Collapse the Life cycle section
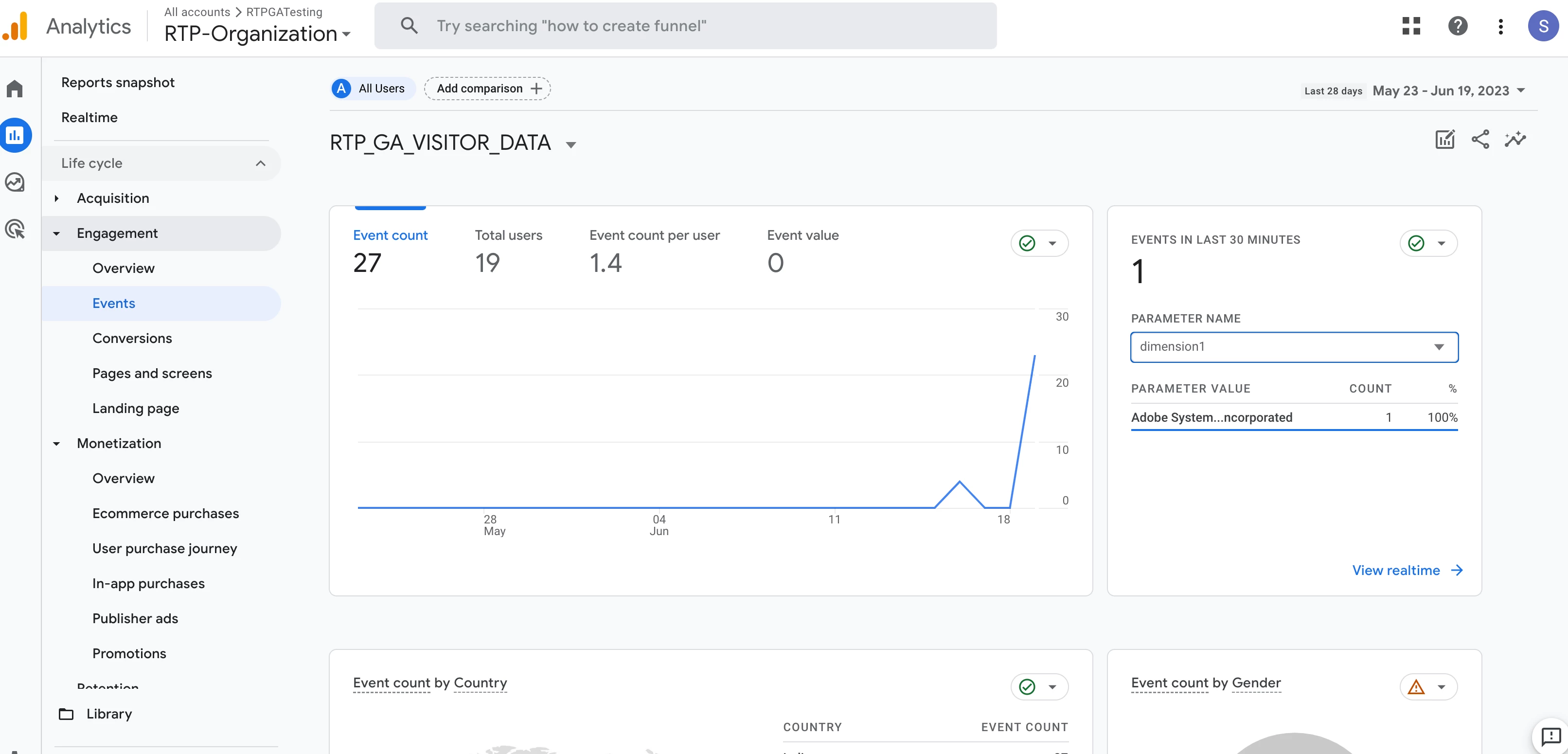Image resolution: width=1568 pixels, height=754 pixels. (260, 163)
